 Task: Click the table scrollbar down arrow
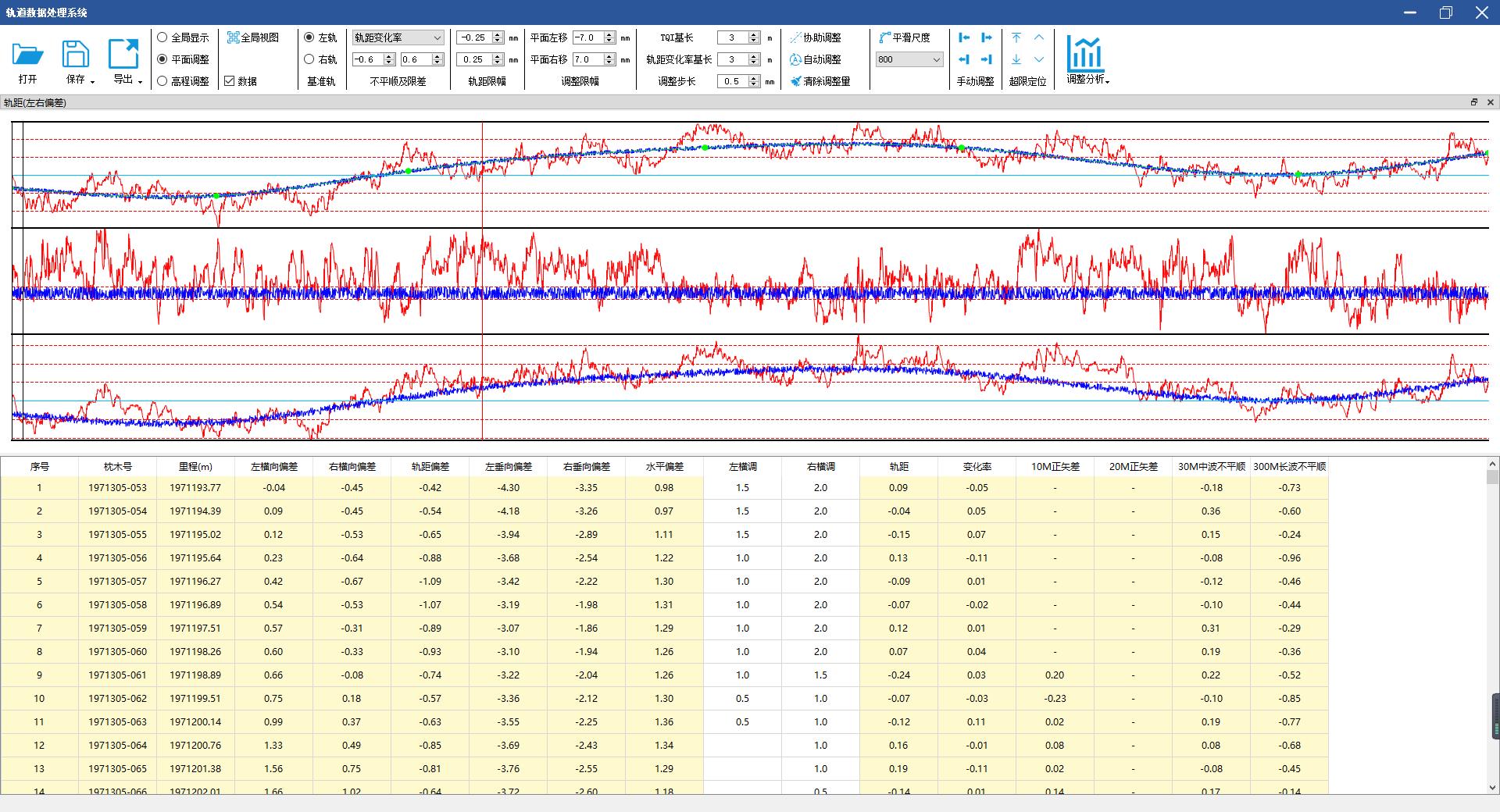[x=1494, y=789]
